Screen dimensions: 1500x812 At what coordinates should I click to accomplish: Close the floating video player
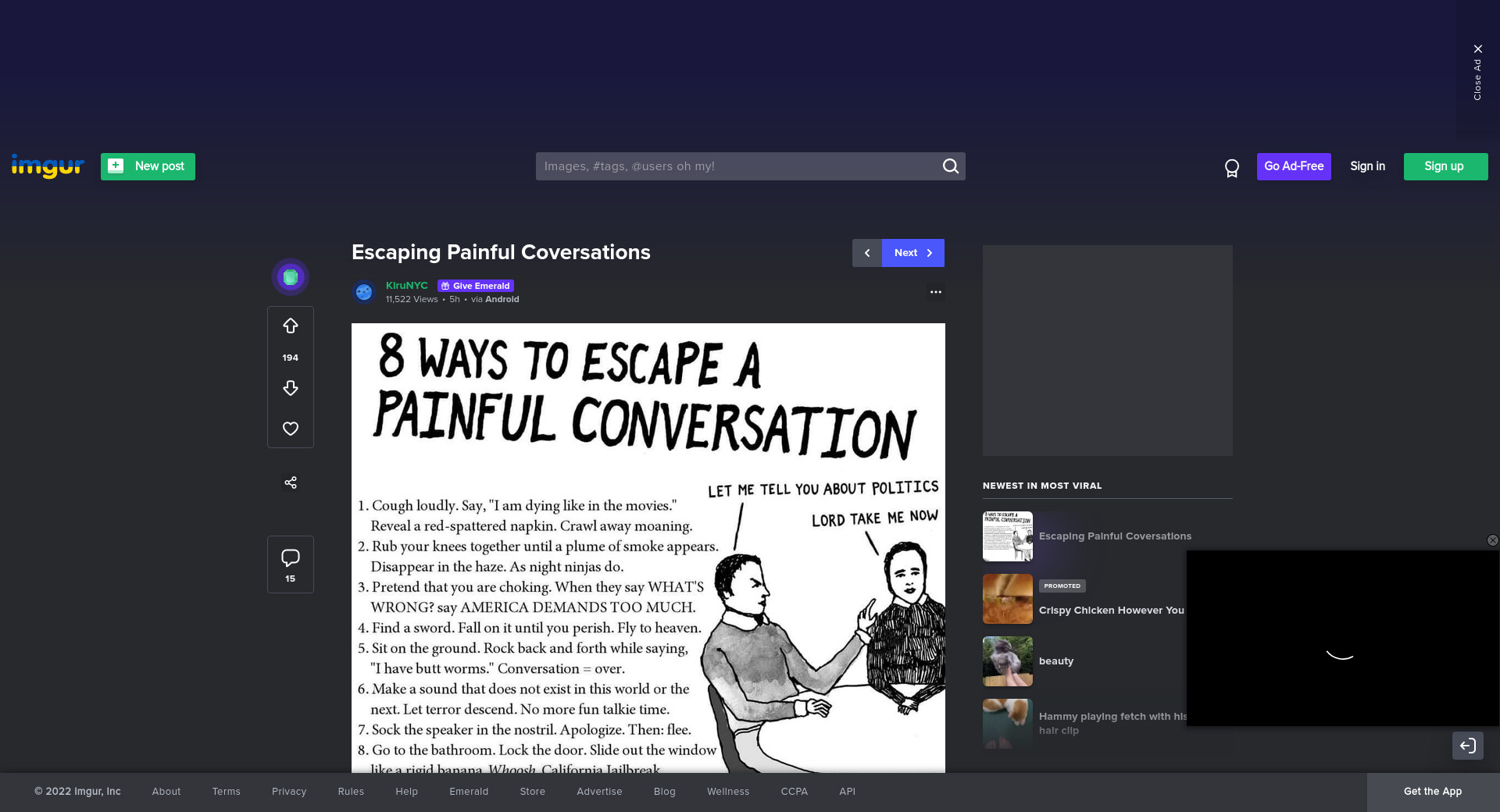[1492, 540]
